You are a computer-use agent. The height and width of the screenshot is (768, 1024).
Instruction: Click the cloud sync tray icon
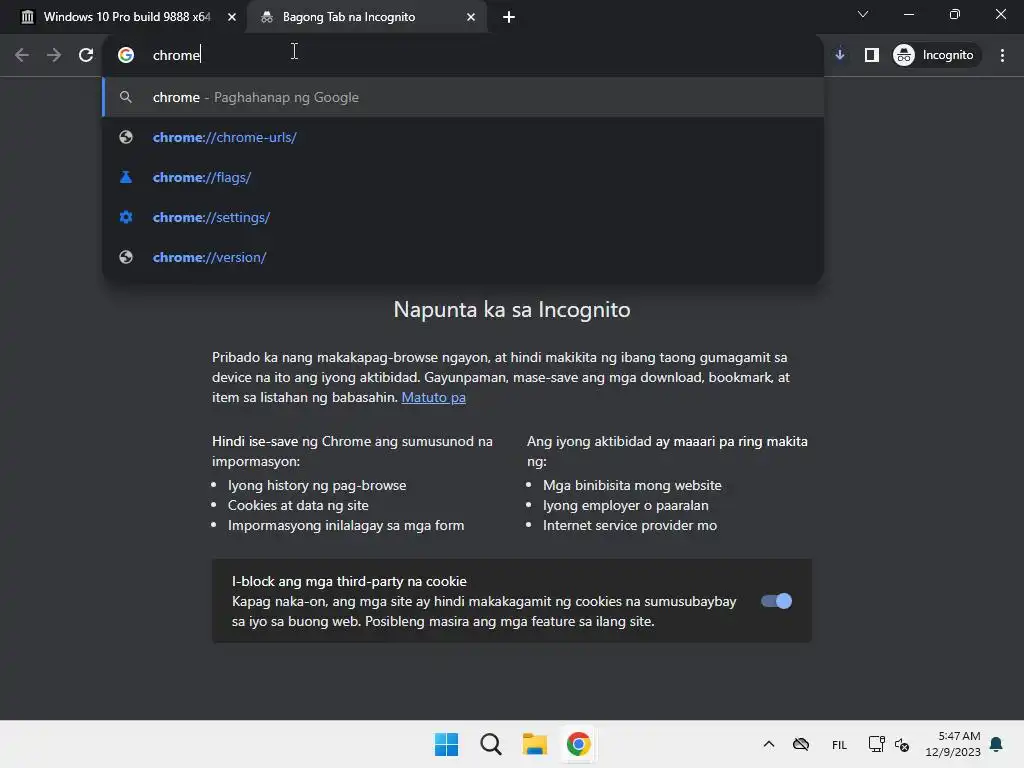click(801, 744)
